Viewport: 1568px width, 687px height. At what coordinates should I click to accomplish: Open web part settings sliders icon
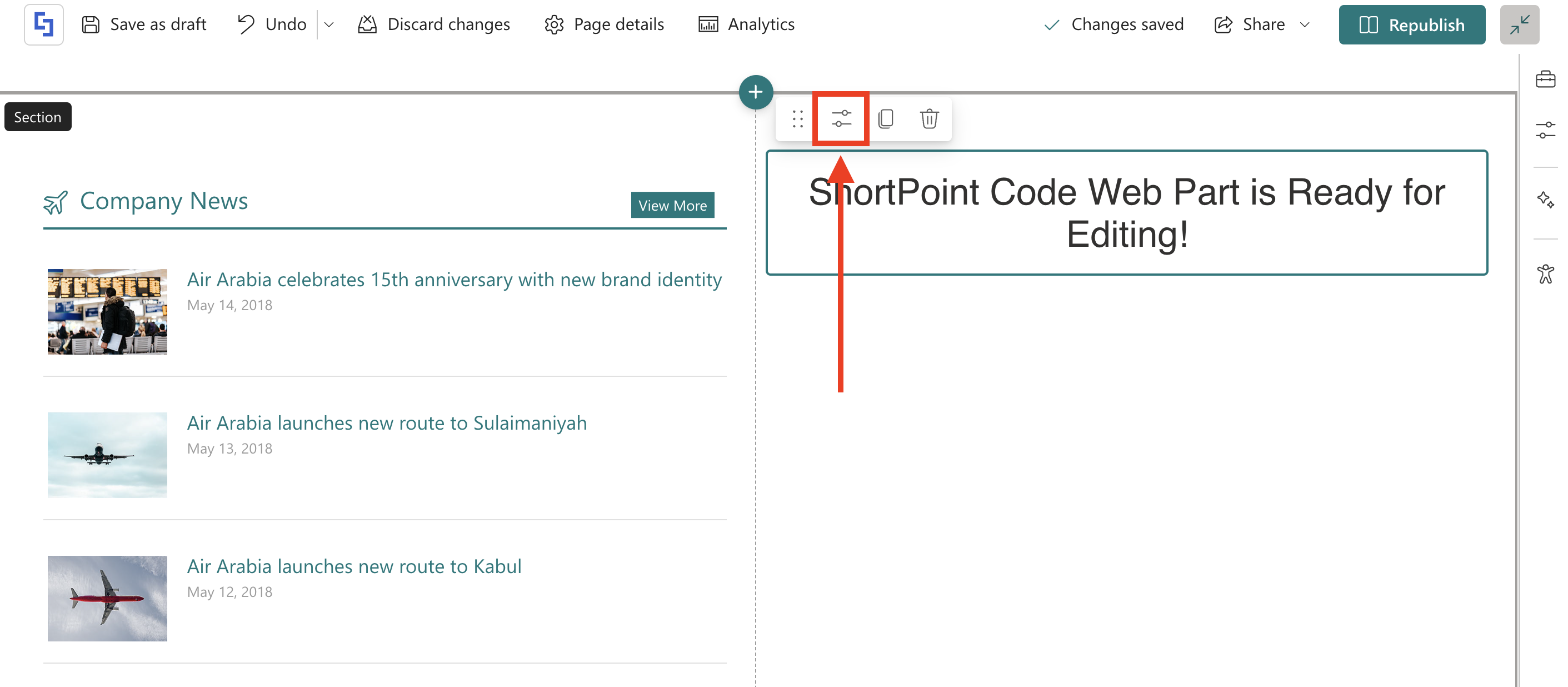(x=841, y=119)
